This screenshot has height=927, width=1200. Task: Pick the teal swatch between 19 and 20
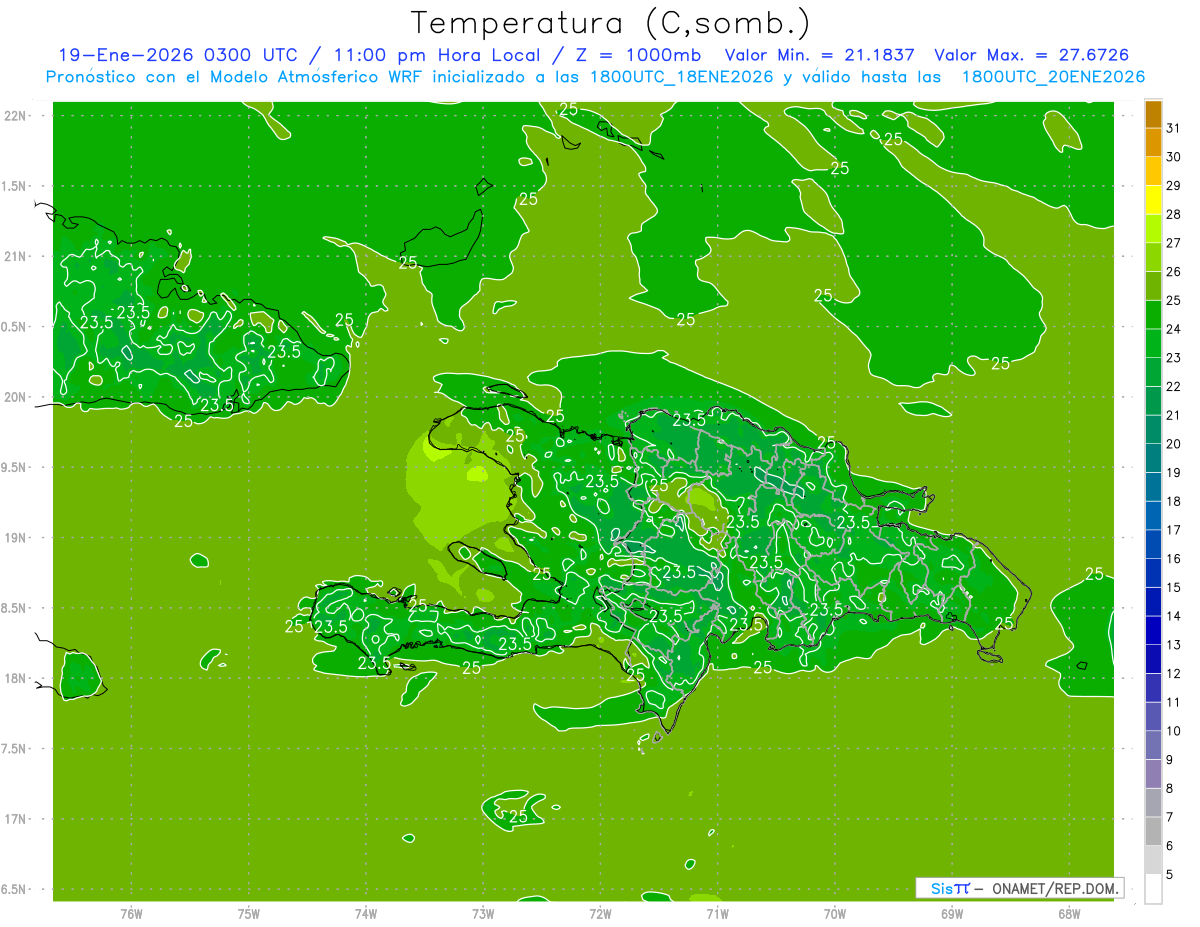pos(1154,458)
